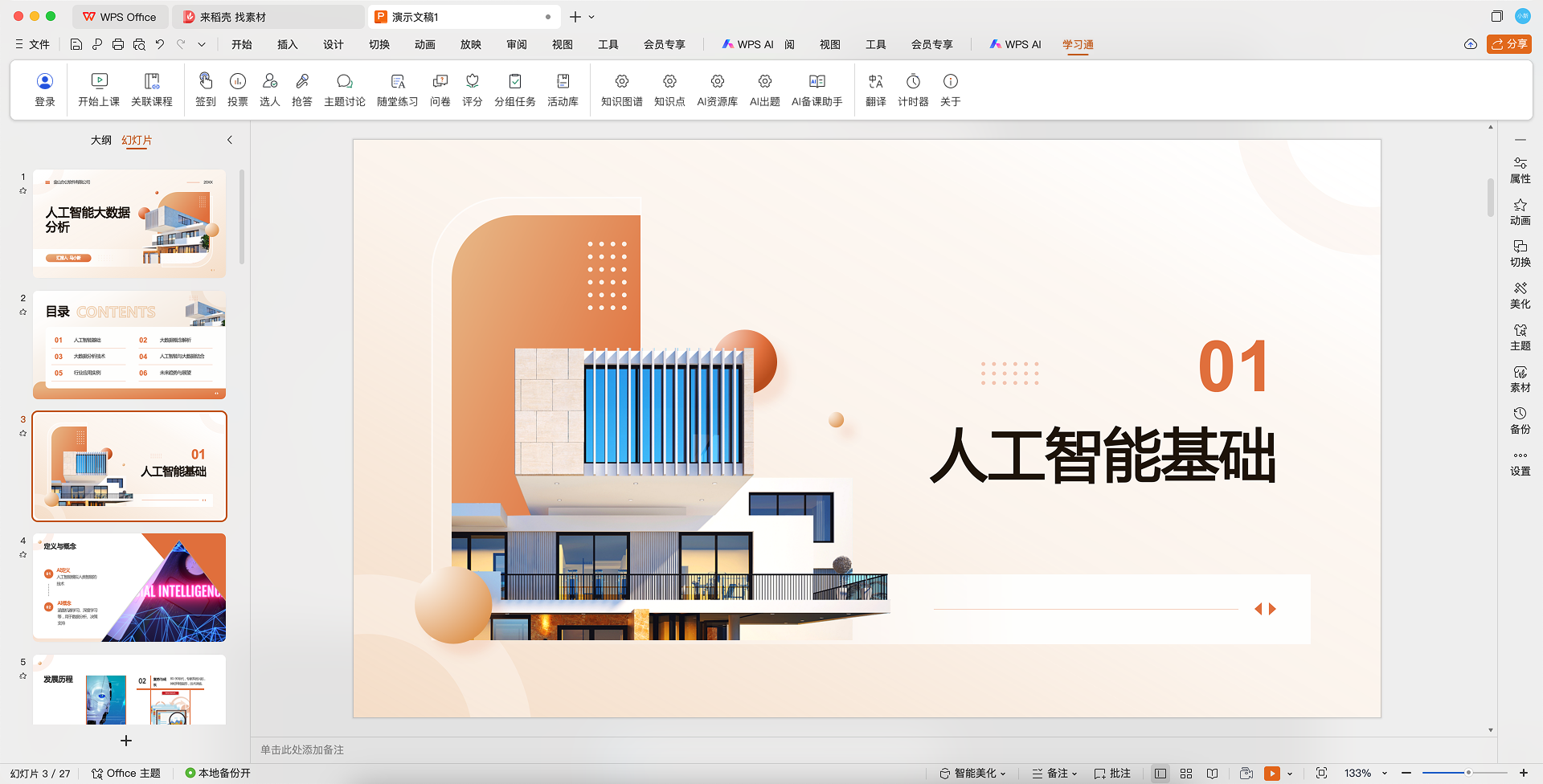1543x784 pixels.
Task: Open the 文件 file menu
Action: [32, 44]
